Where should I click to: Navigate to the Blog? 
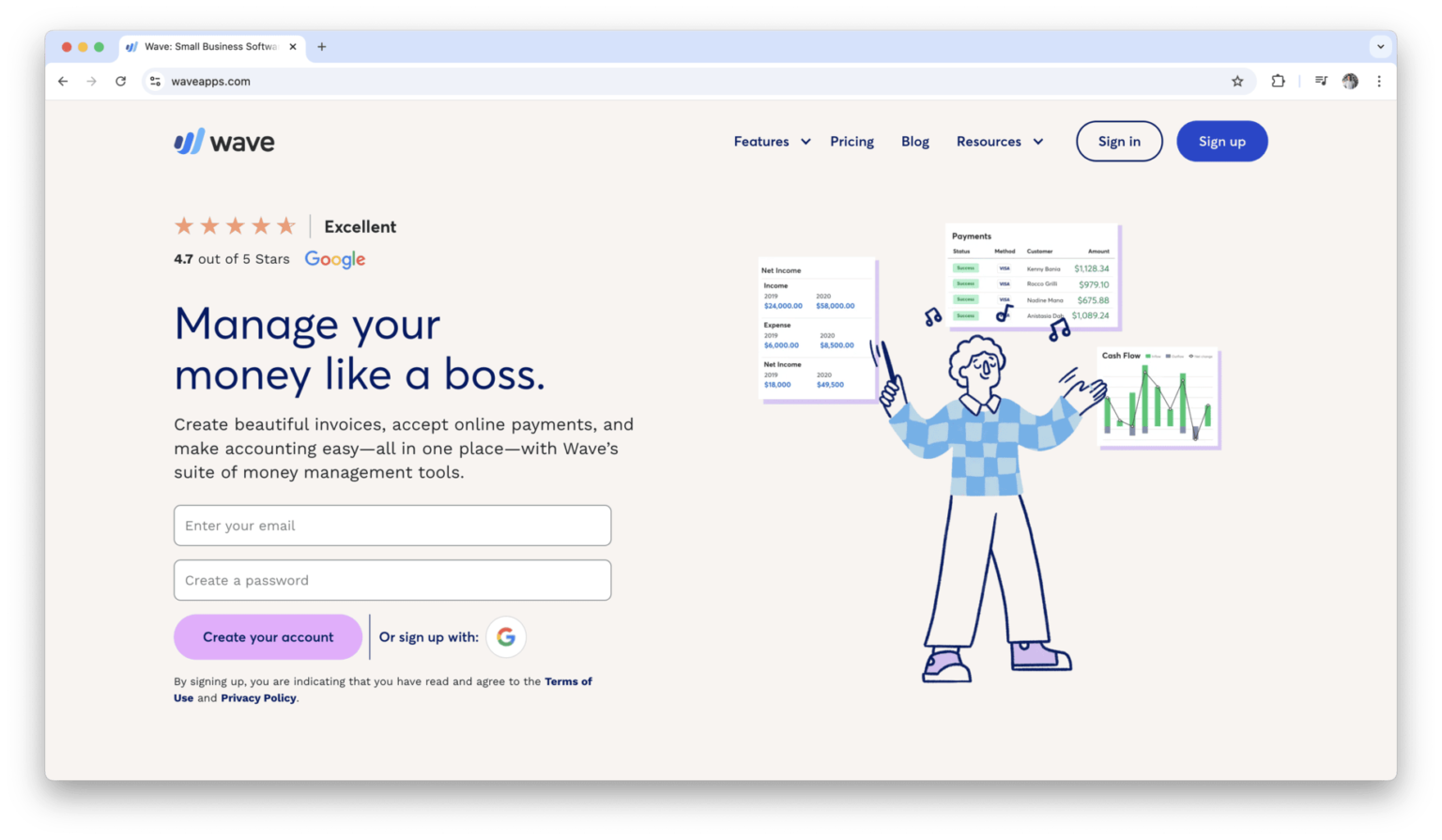(x=914, y=141)
